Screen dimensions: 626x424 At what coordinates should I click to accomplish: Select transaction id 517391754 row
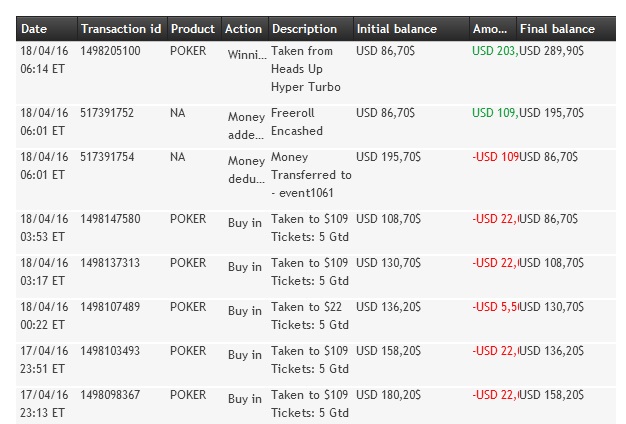click(107, 158)
